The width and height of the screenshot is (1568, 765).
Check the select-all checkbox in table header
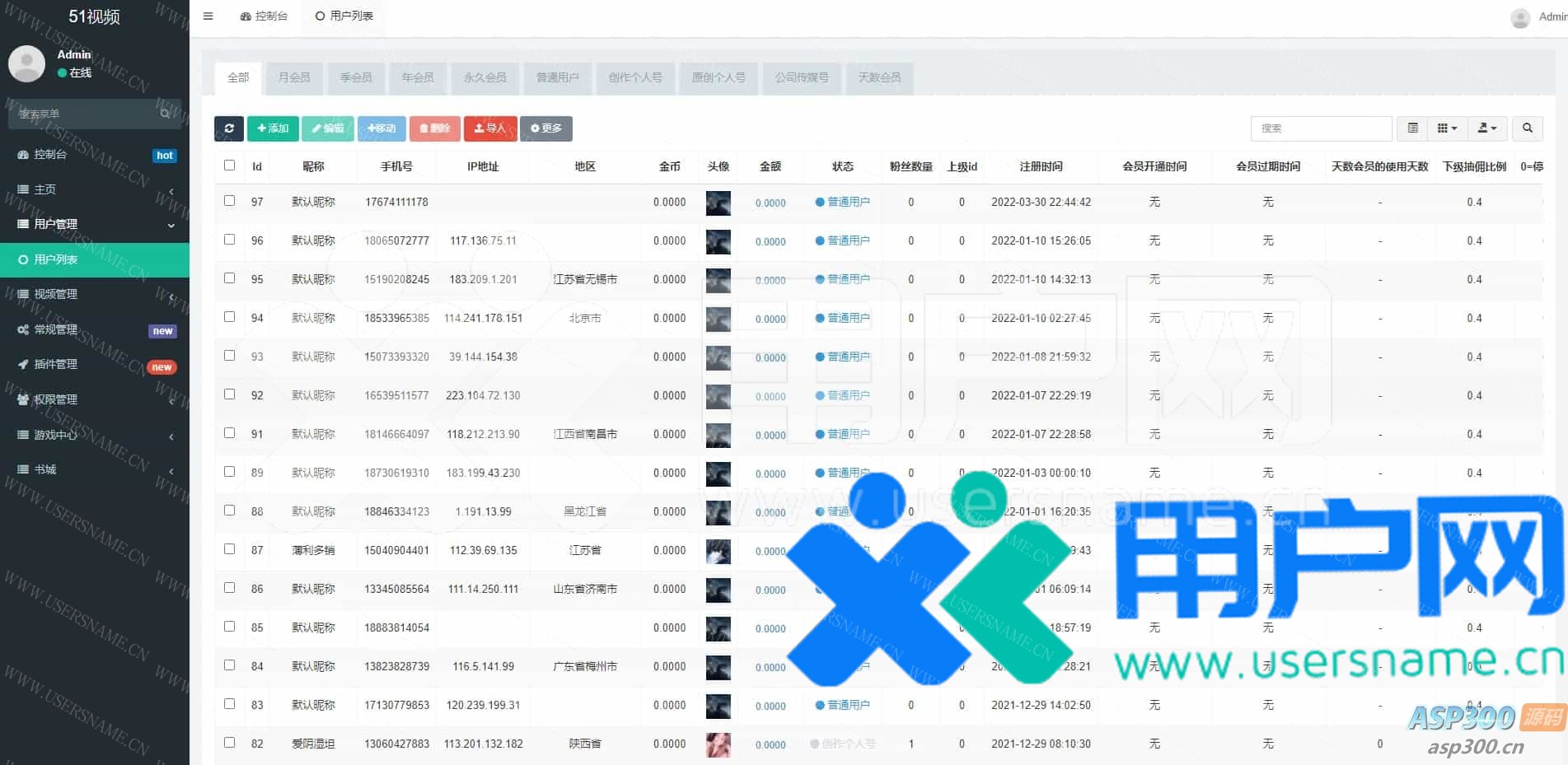(230, 166)
